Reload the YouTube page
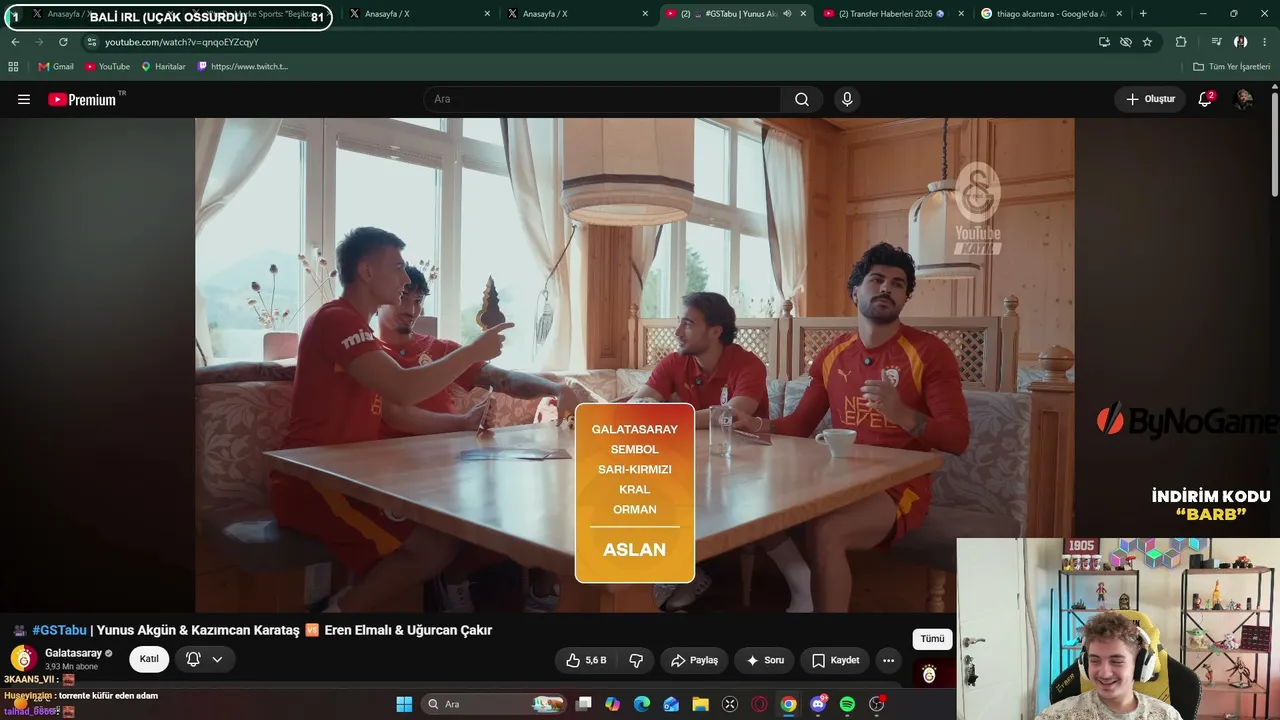This screenshot has width=1280, height=720. (x=63, y=42)
